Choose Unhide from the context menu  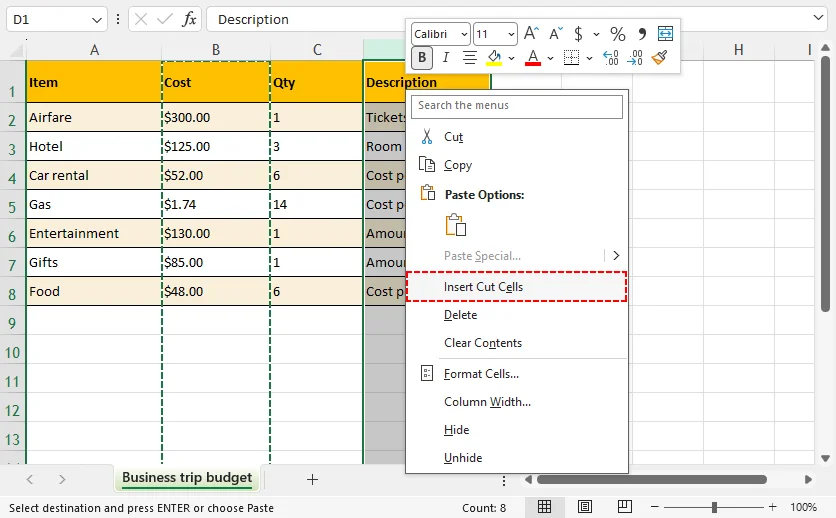[x=517, y=458]
